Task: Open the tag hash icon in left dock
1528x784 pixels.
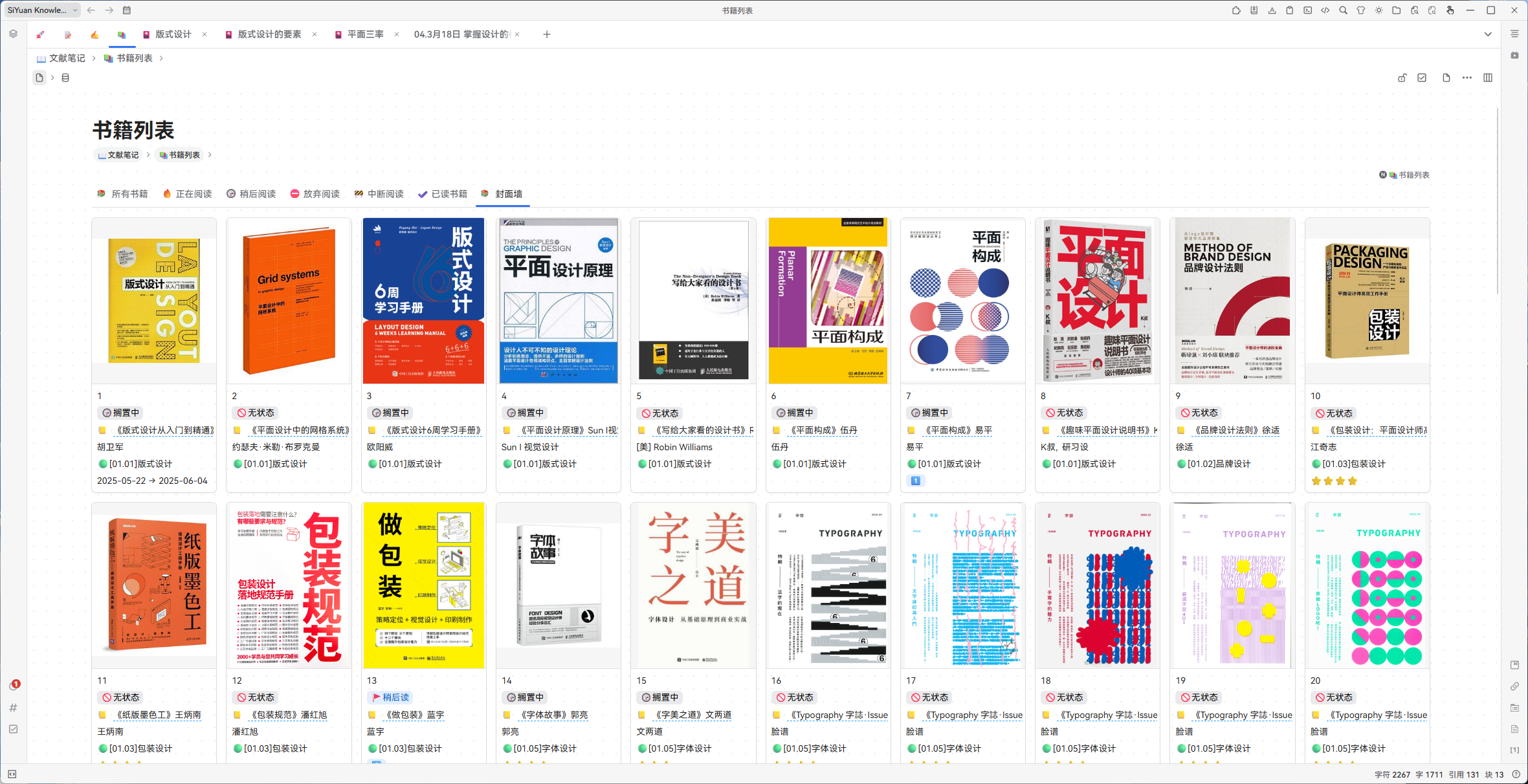Action: (x=13, y=708)
